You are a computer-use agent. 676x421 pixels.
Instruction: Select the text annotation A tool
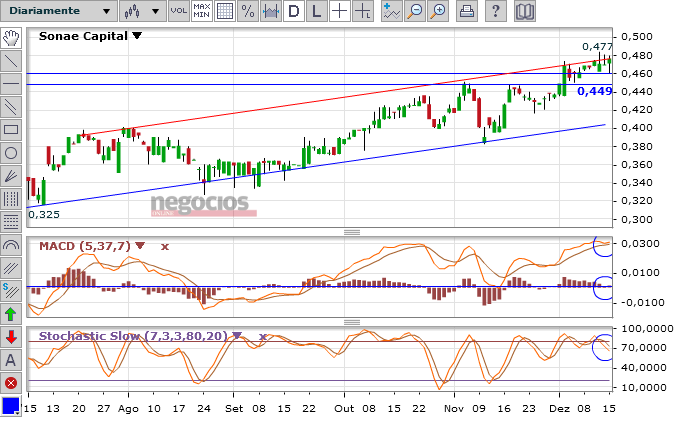(x=11, y=360)
